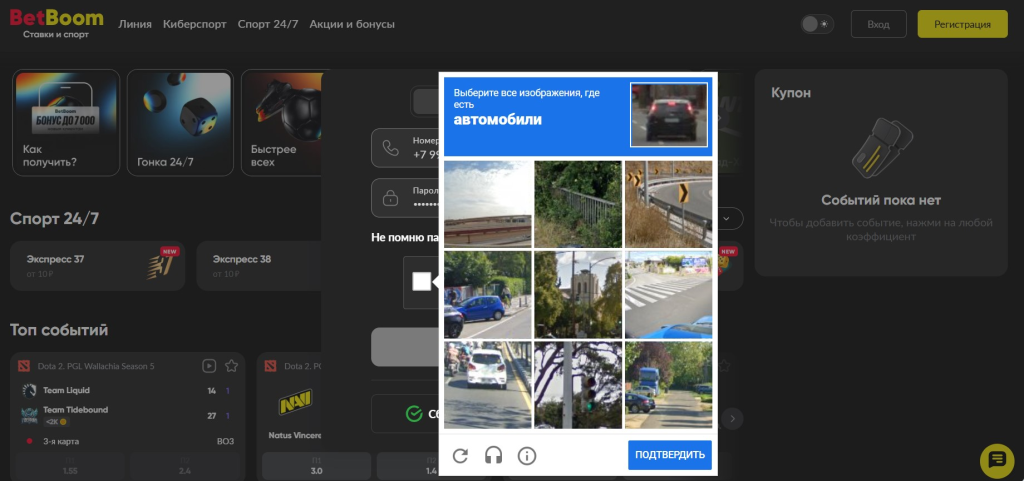Select the 3.0 odds button
The height and width of the screenshot is (481, 1024).
pos(316,467)
